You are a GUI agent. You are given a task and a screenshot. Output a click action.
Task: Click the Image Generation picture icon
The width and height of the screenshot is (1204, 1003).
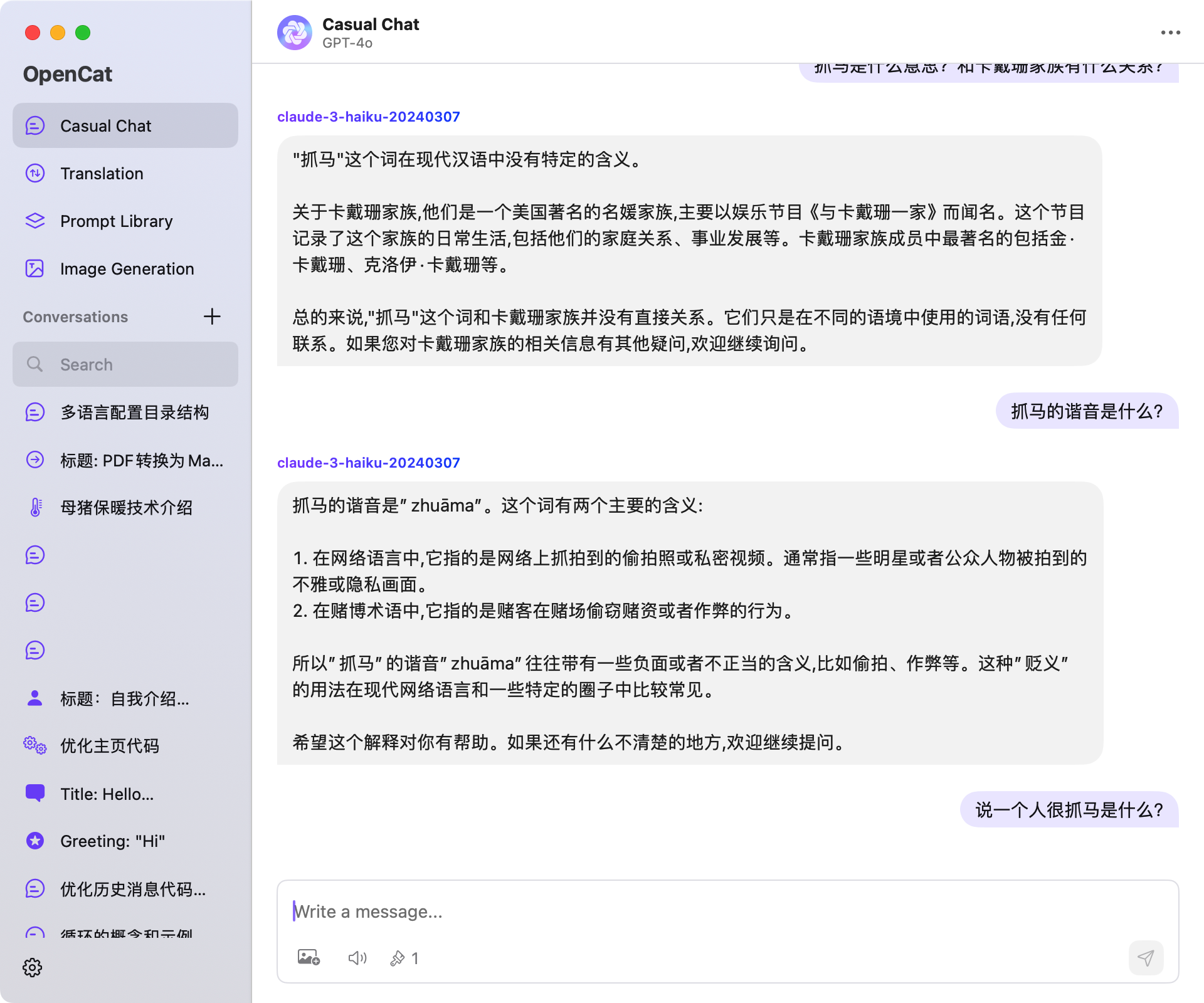pyautogui.click(x=35, y=268)
